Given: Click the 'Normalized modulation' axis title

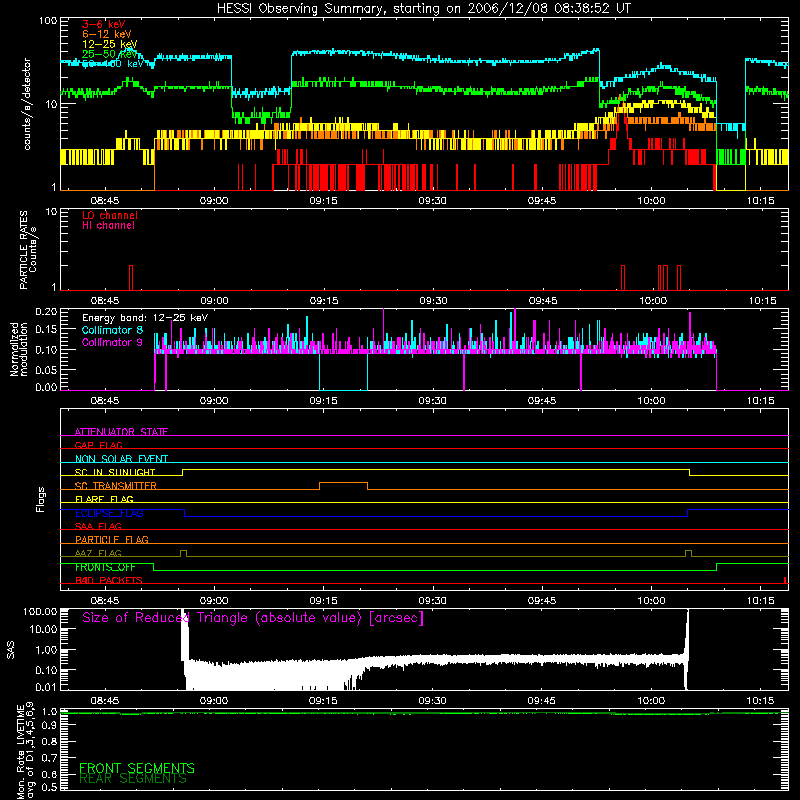Looking at the screenshot, I should (18, 349).
